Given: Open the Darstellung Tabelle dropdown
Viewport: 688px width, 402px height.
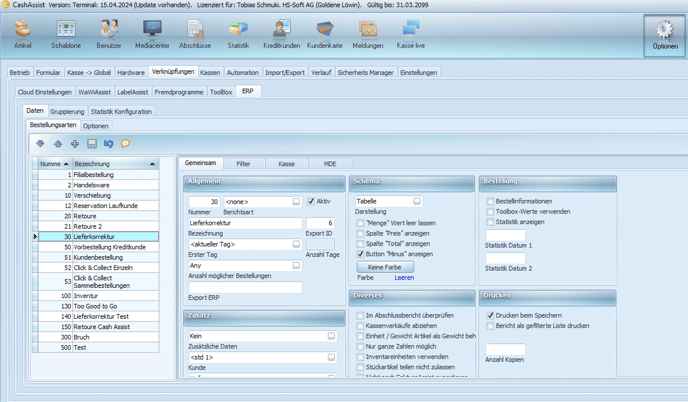Looking at the screenshot, I should tap(417, 201).
